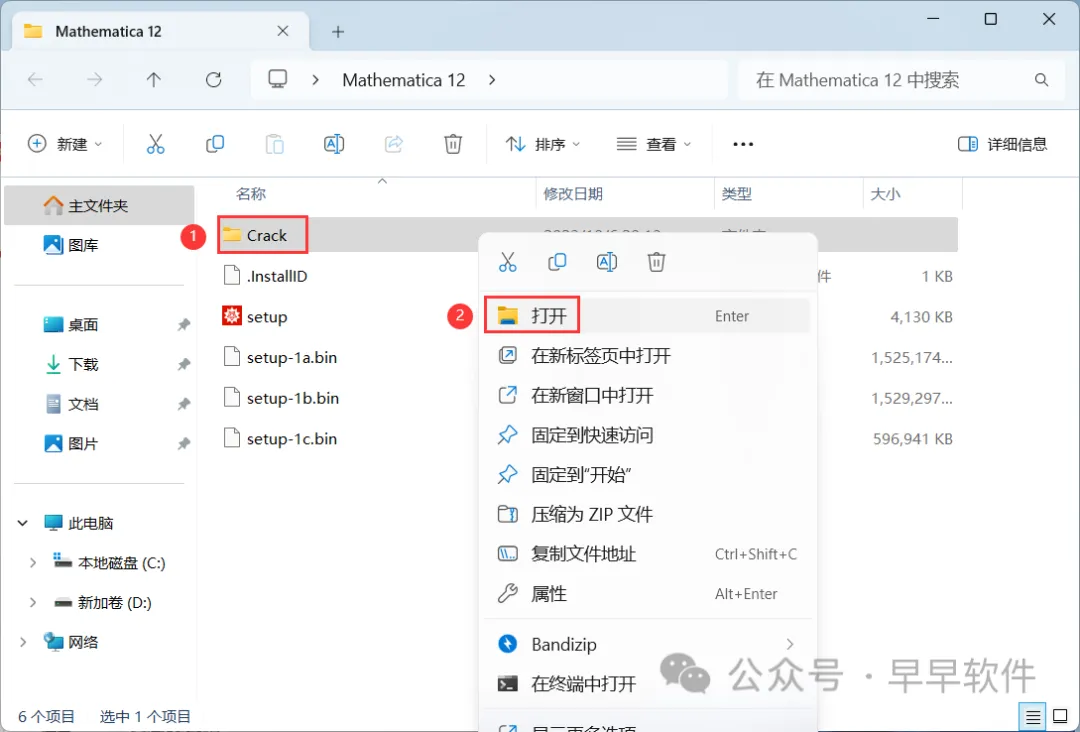Click the Cut icon in the toolbar
Screen dimensions: 1080x732
(156, 144)
